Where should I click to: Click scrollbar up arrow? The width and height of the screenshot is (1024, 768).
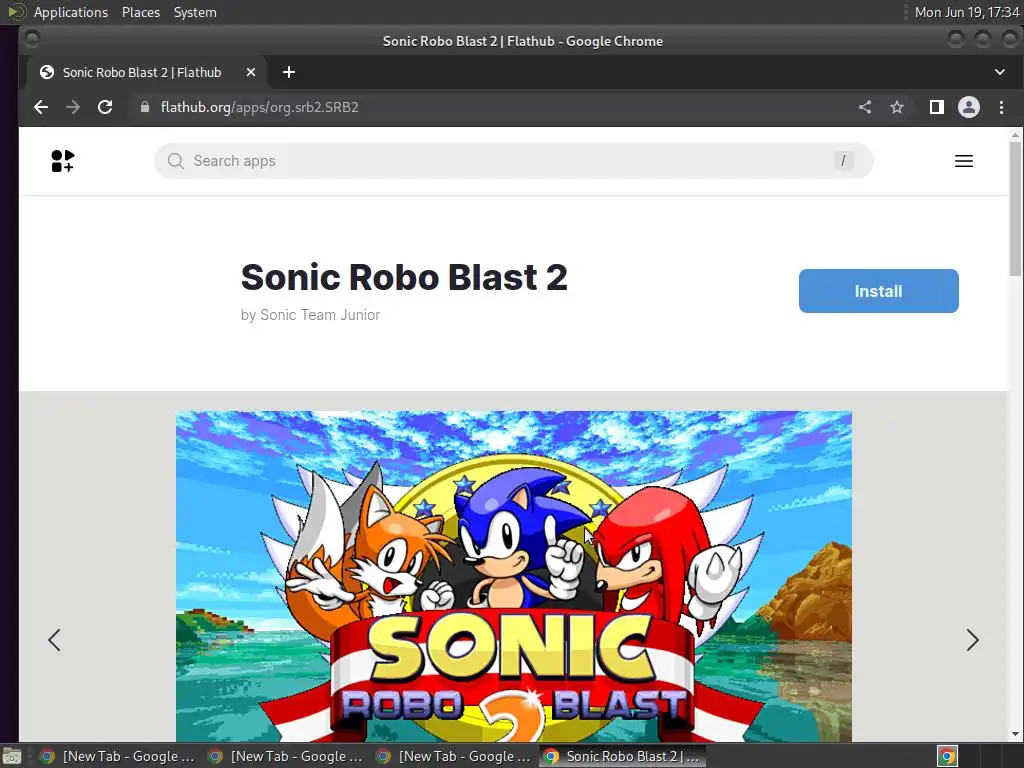[1015, 135]
